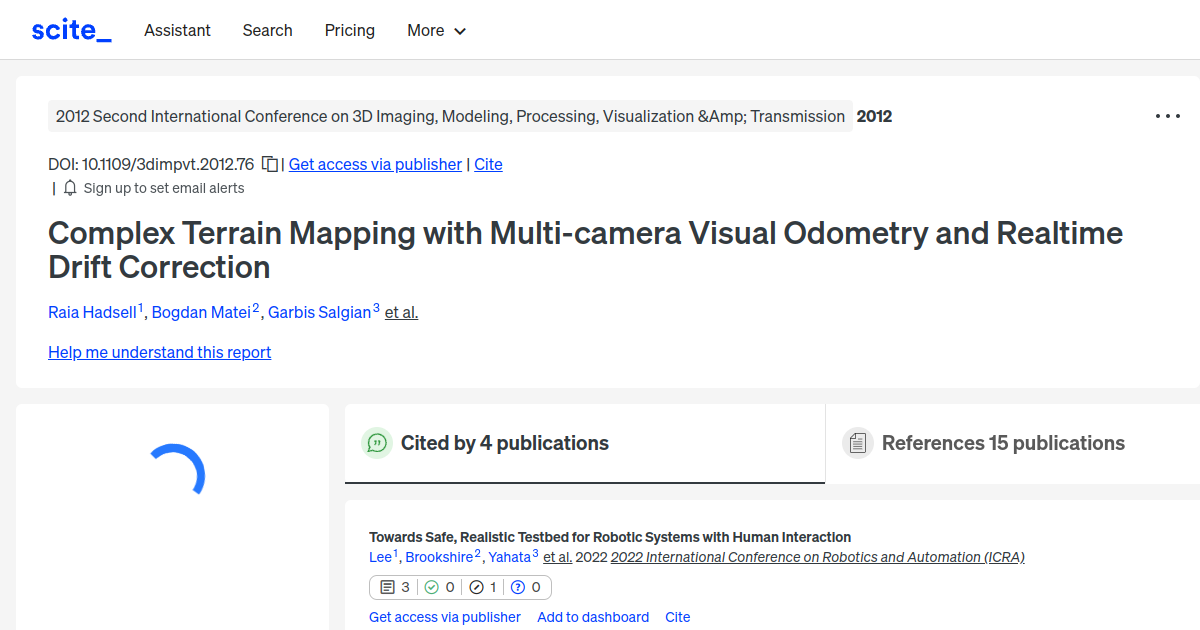Click the copy DOI icon
This screenshot has width=1200, height=630.
(271, 163)
